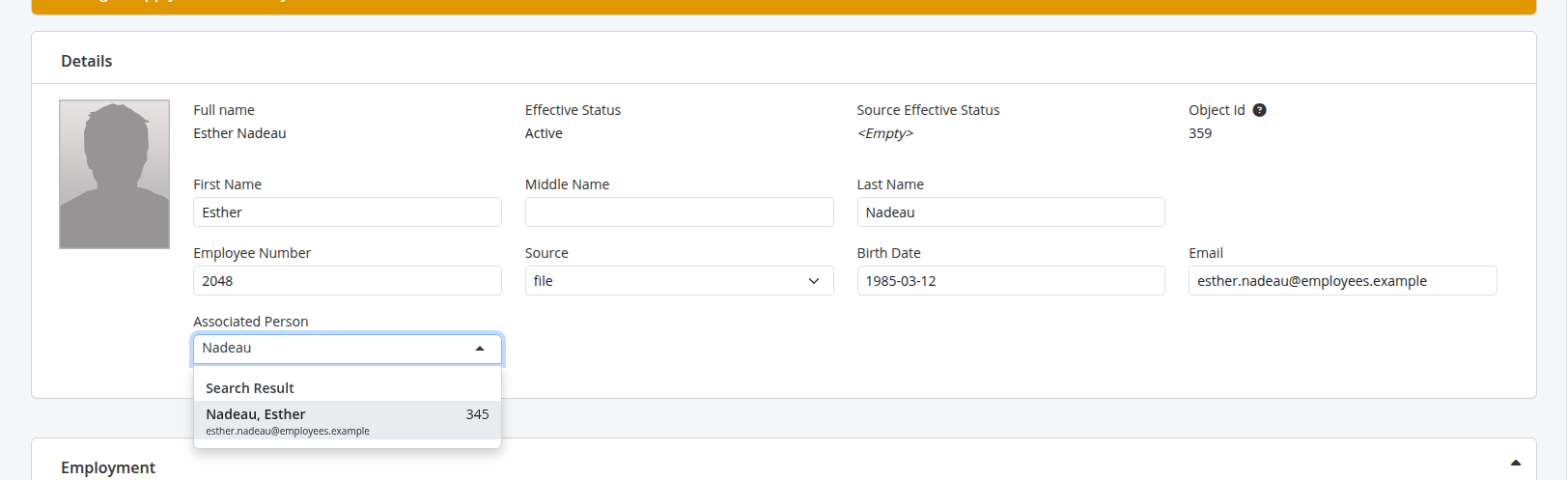Screen dimensions: 1568x480
Task: Edit the Employee Number field
Action: (x=348, y=281)
